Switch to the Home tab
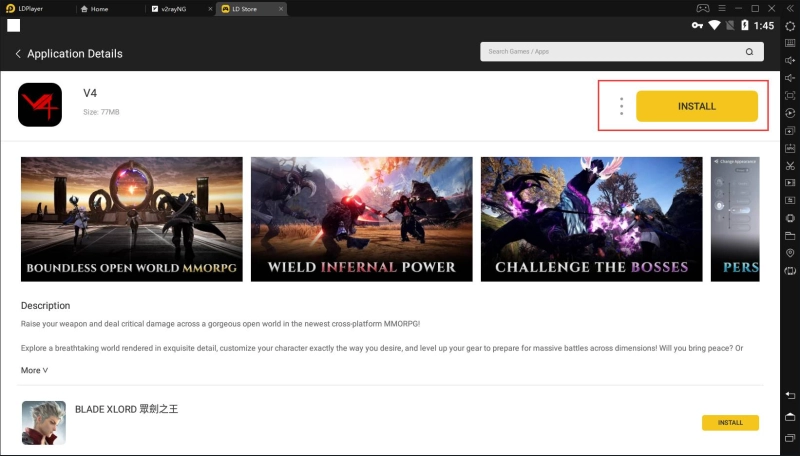This screenshot has width=800, height=456. 112,8
